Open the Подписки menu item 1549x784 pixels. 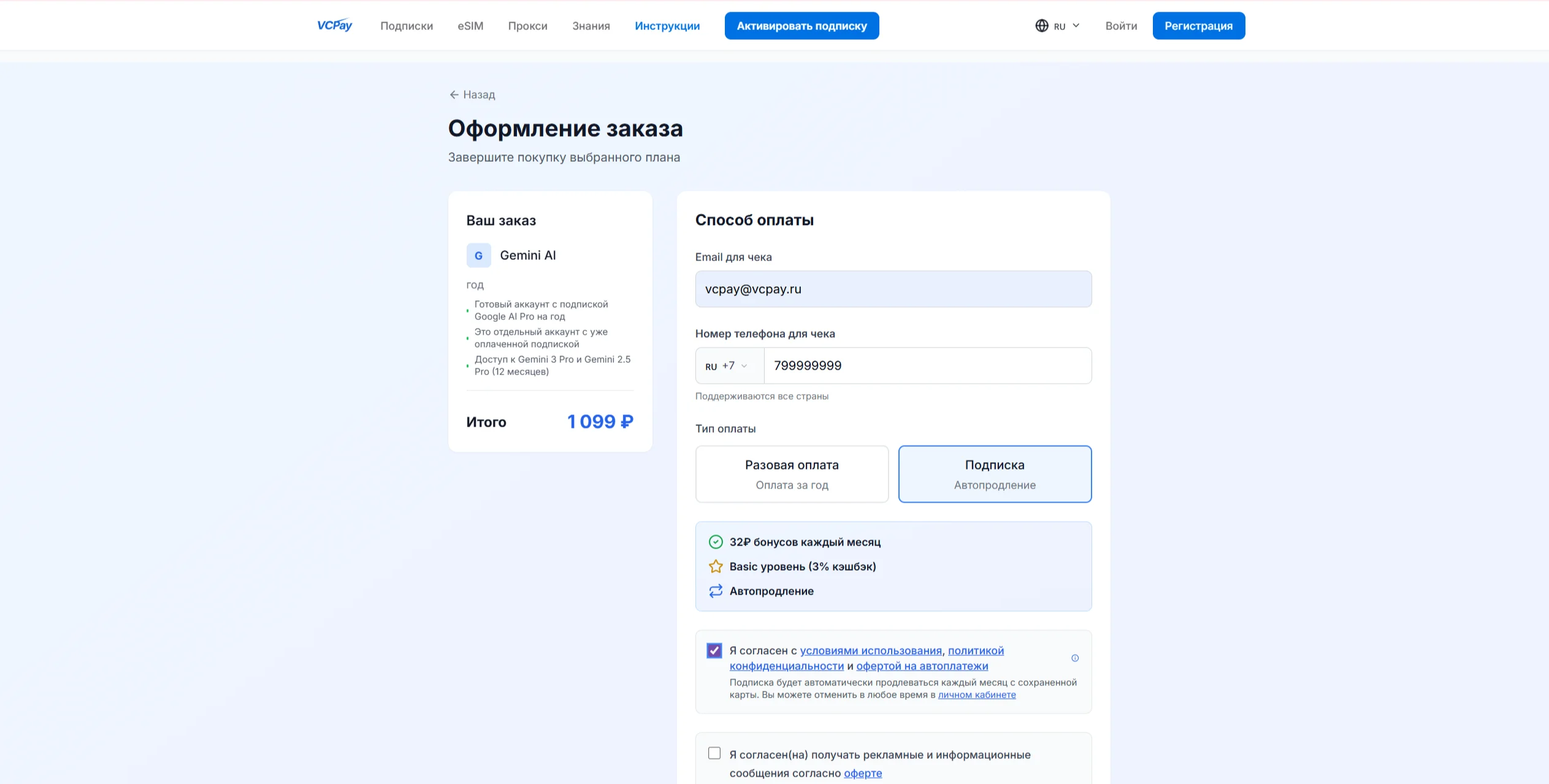pyautogui.click(x=406, y=26)
